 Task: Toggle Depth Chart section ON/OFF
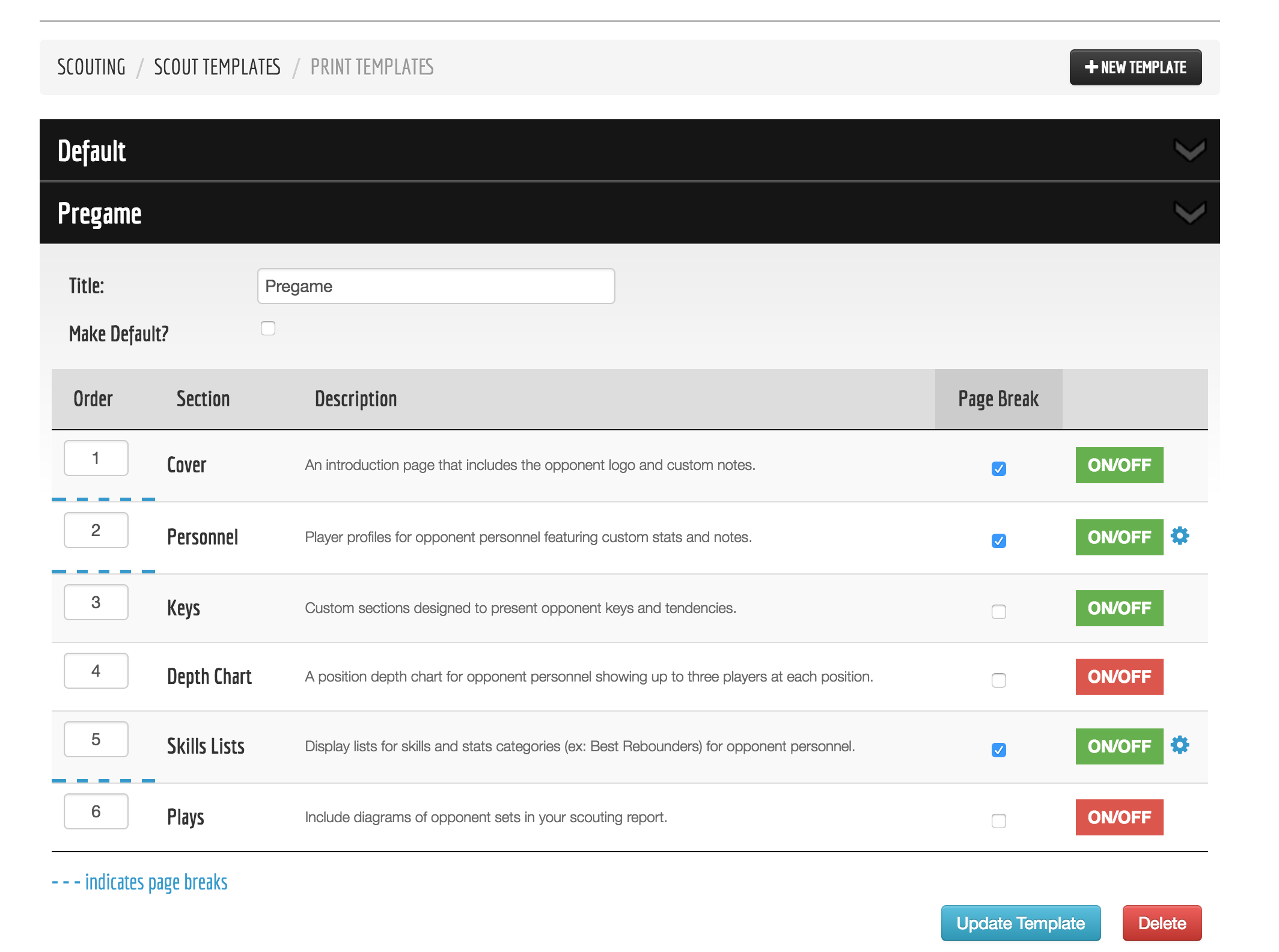[1119, 676]
